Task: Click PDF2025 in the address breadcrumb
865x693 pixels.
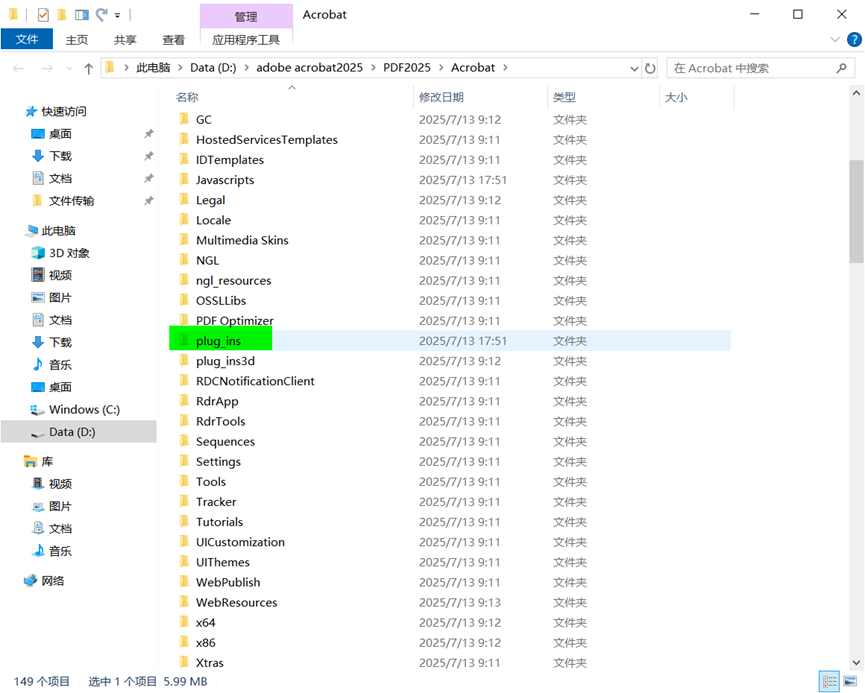Action: point(407,68)
